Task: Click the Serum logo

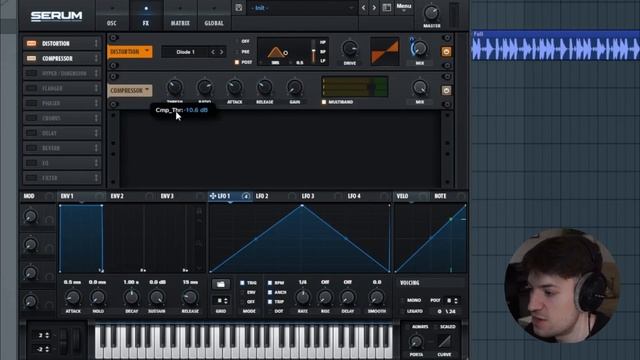Action: coord(56,16)
